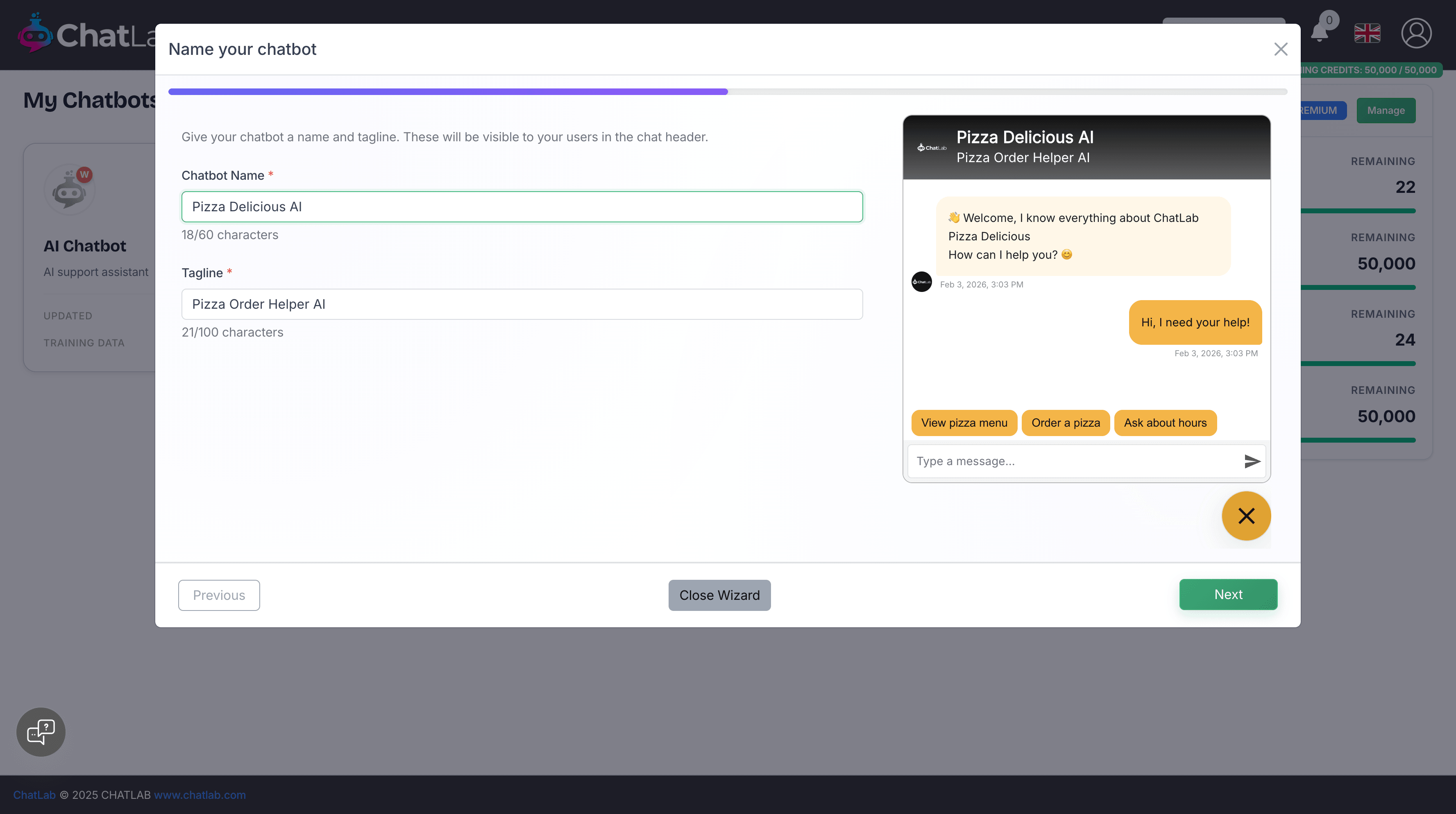Open the www.chatlab.com footer link
Screen dimensions: 1456x814
(200, 795)
